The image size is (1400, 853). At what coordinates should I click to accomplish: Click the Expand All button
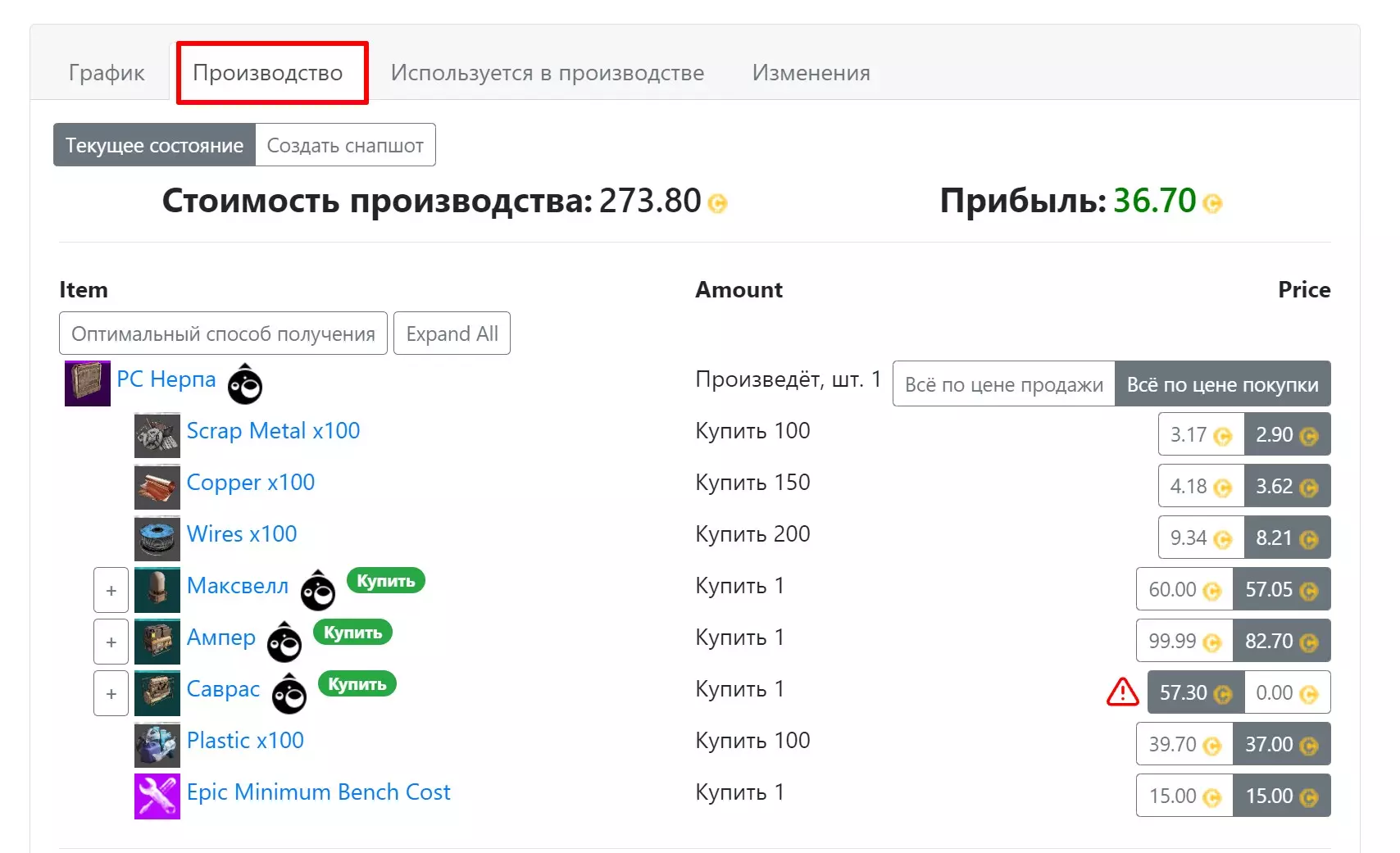click(452, 333)
